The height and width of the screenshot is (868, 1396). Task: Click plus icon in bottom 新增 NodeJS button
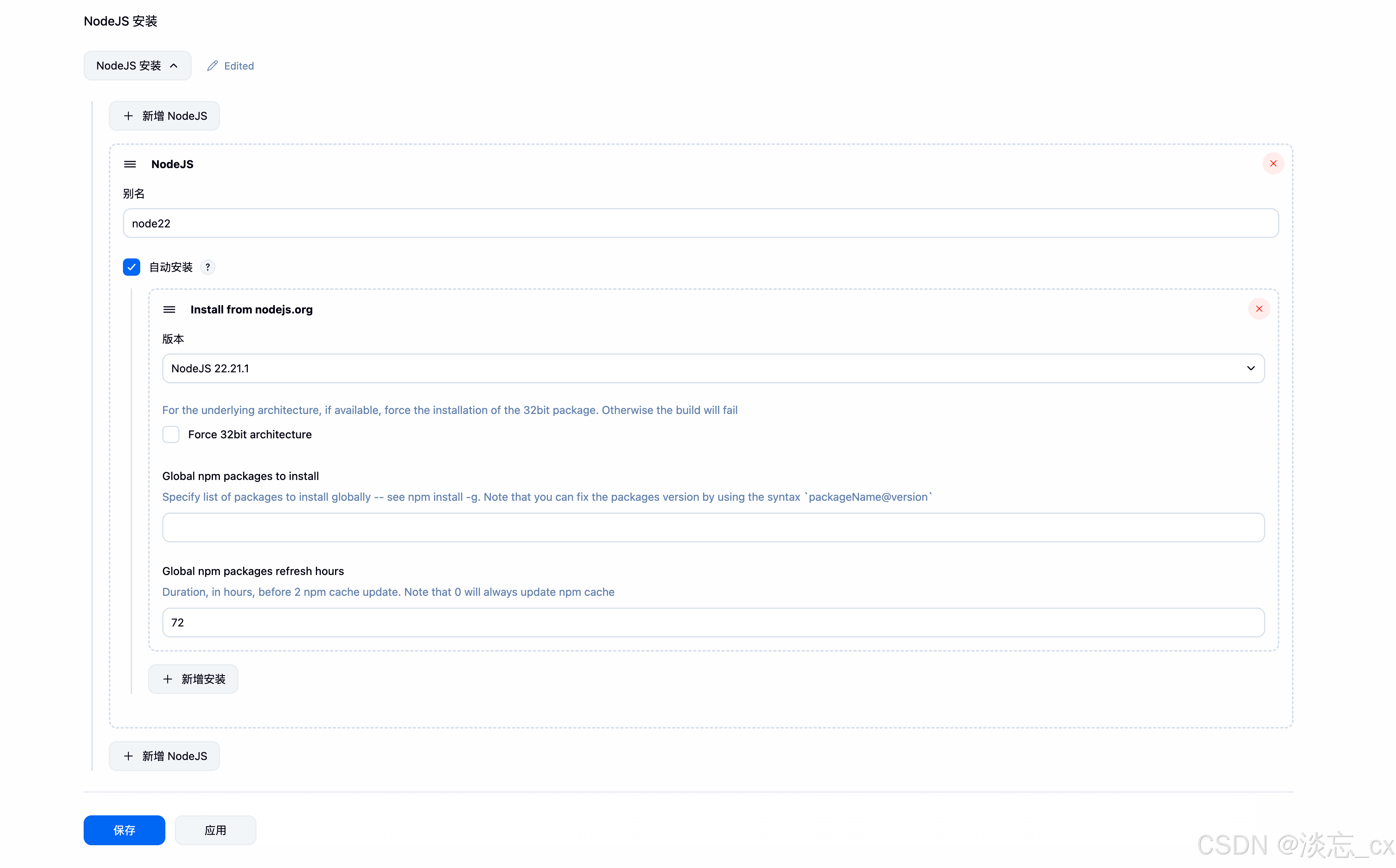[x=128, y=756]
